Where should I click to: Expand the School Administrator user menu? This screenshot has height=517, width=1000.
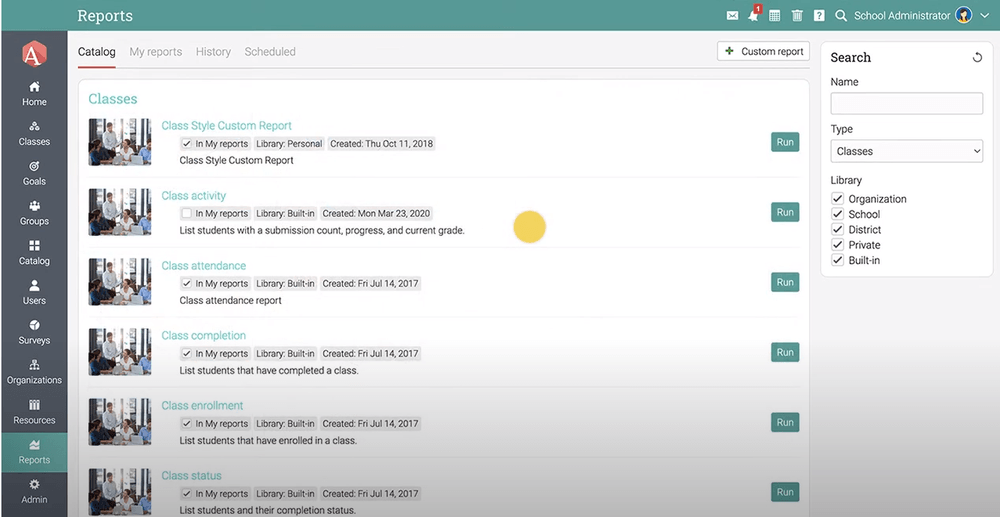[x=984, y=16]
